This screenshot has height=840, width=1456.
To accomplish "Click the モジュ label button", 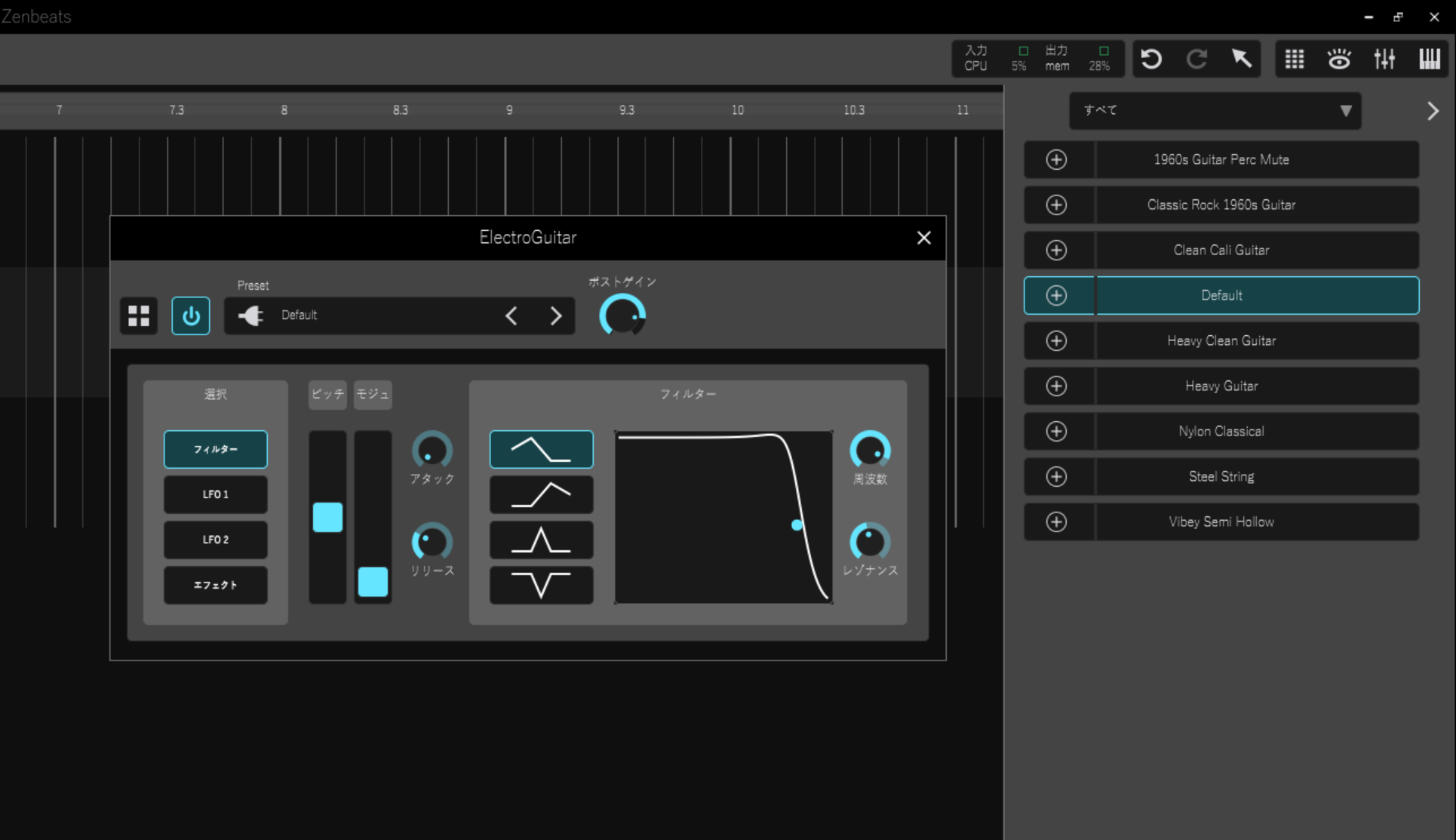I will pos(373,394).
